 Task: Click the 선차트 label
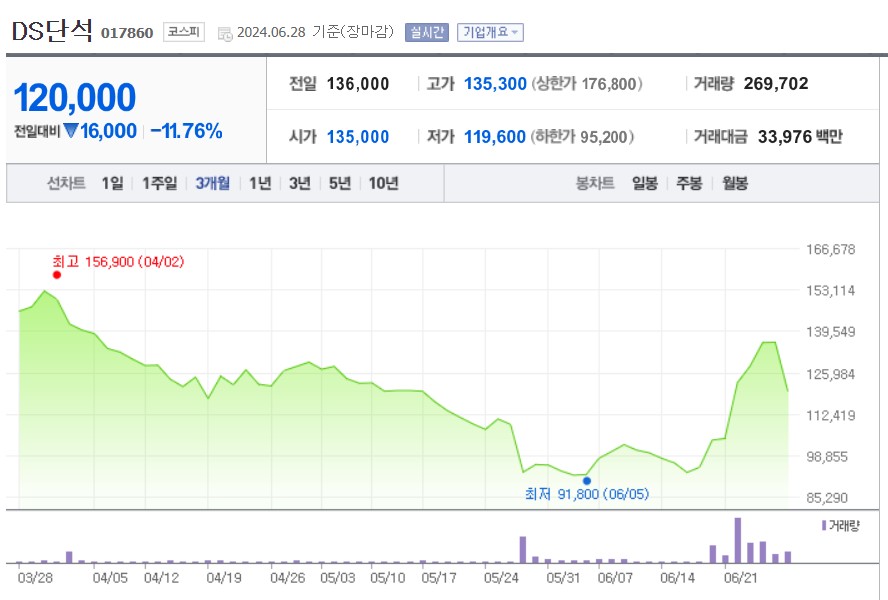[66, 183]
